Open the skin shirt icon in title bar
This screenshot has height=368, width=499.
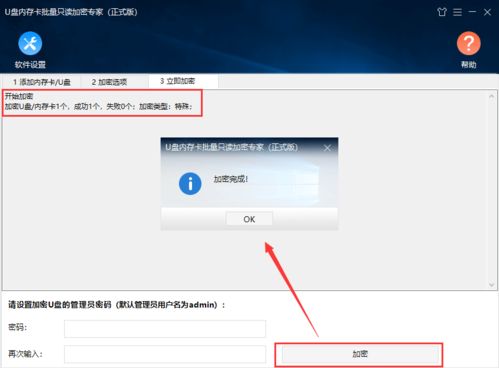[442, 12]
